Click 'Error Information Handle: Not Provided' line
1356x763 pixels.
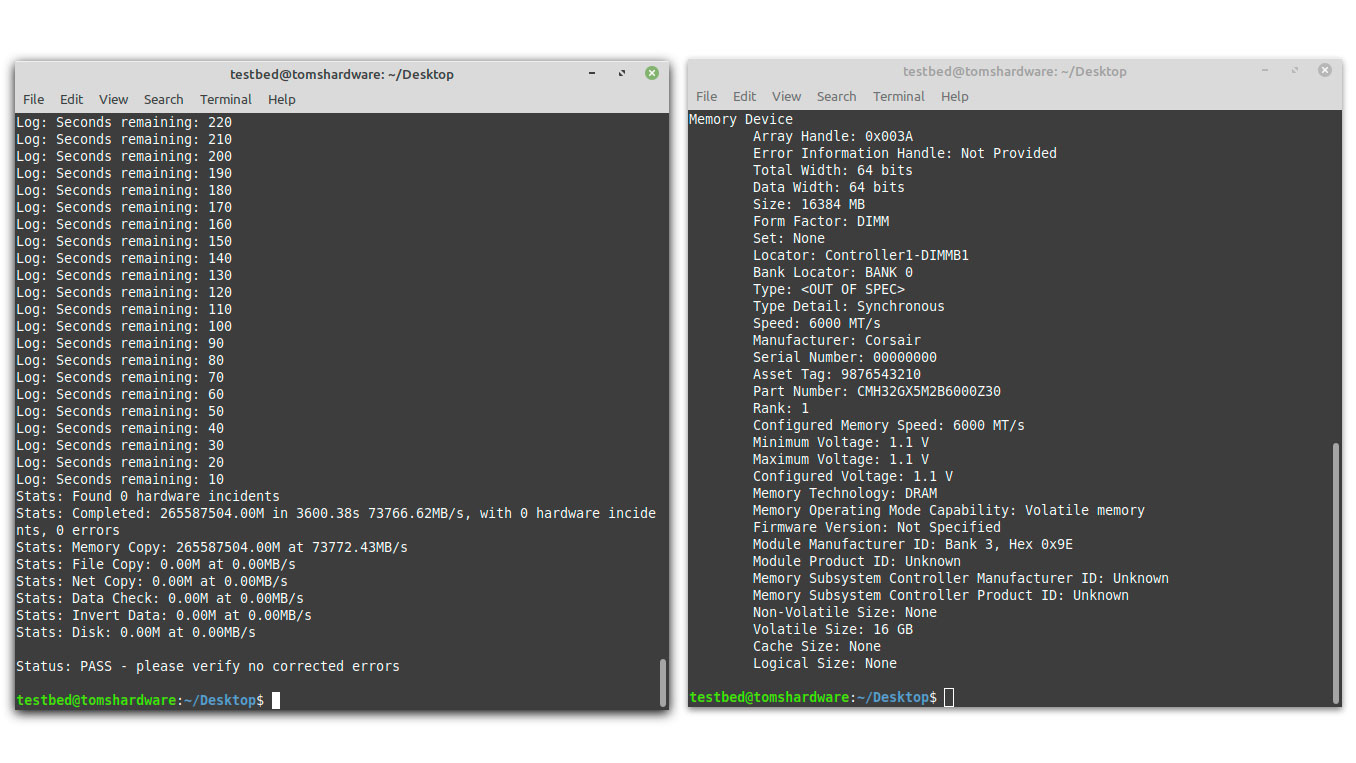click(905, 153)
